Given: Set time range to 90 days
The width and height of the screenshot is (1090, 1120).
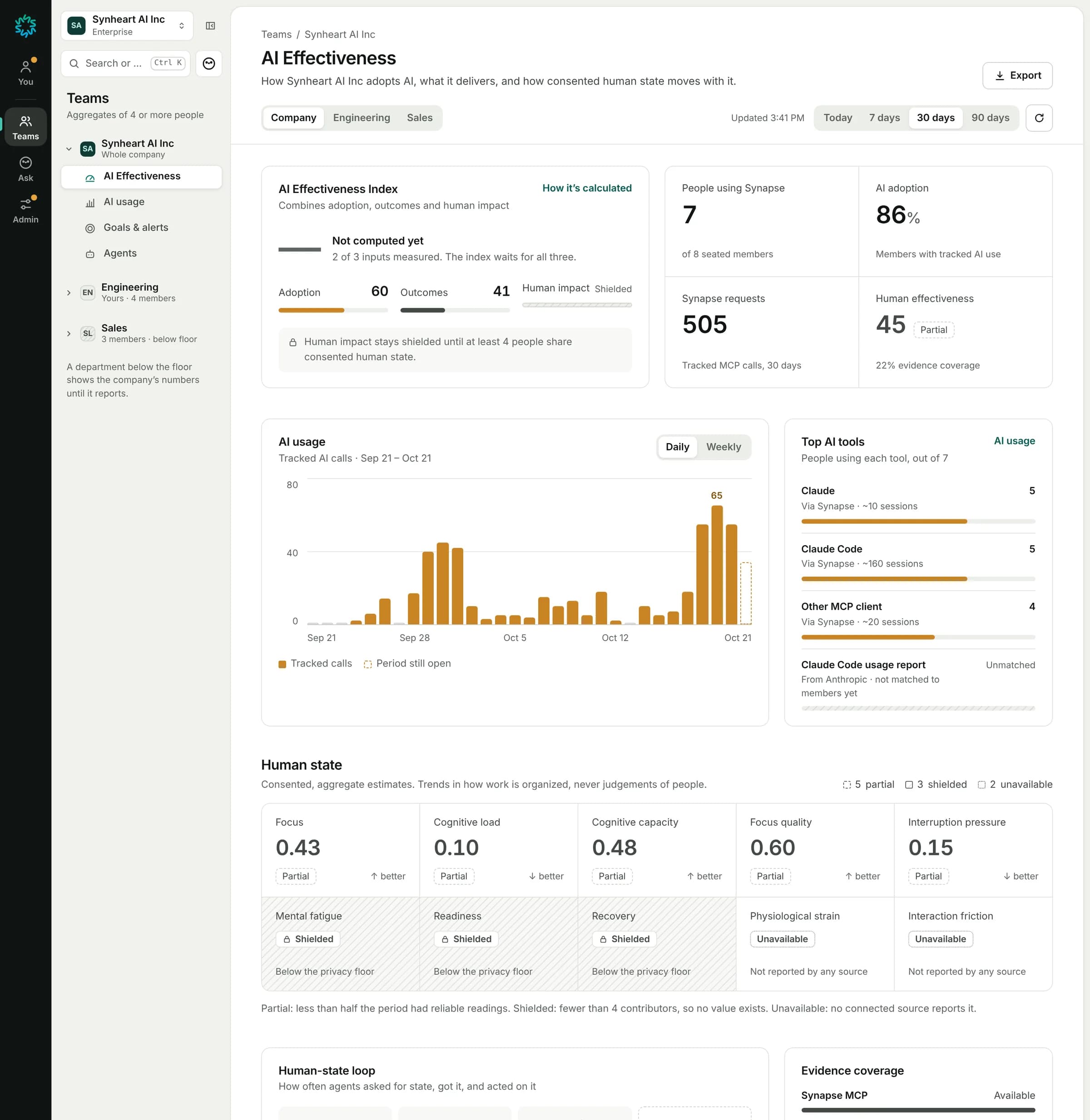Looking at the screenshot, I should (990, 118).
